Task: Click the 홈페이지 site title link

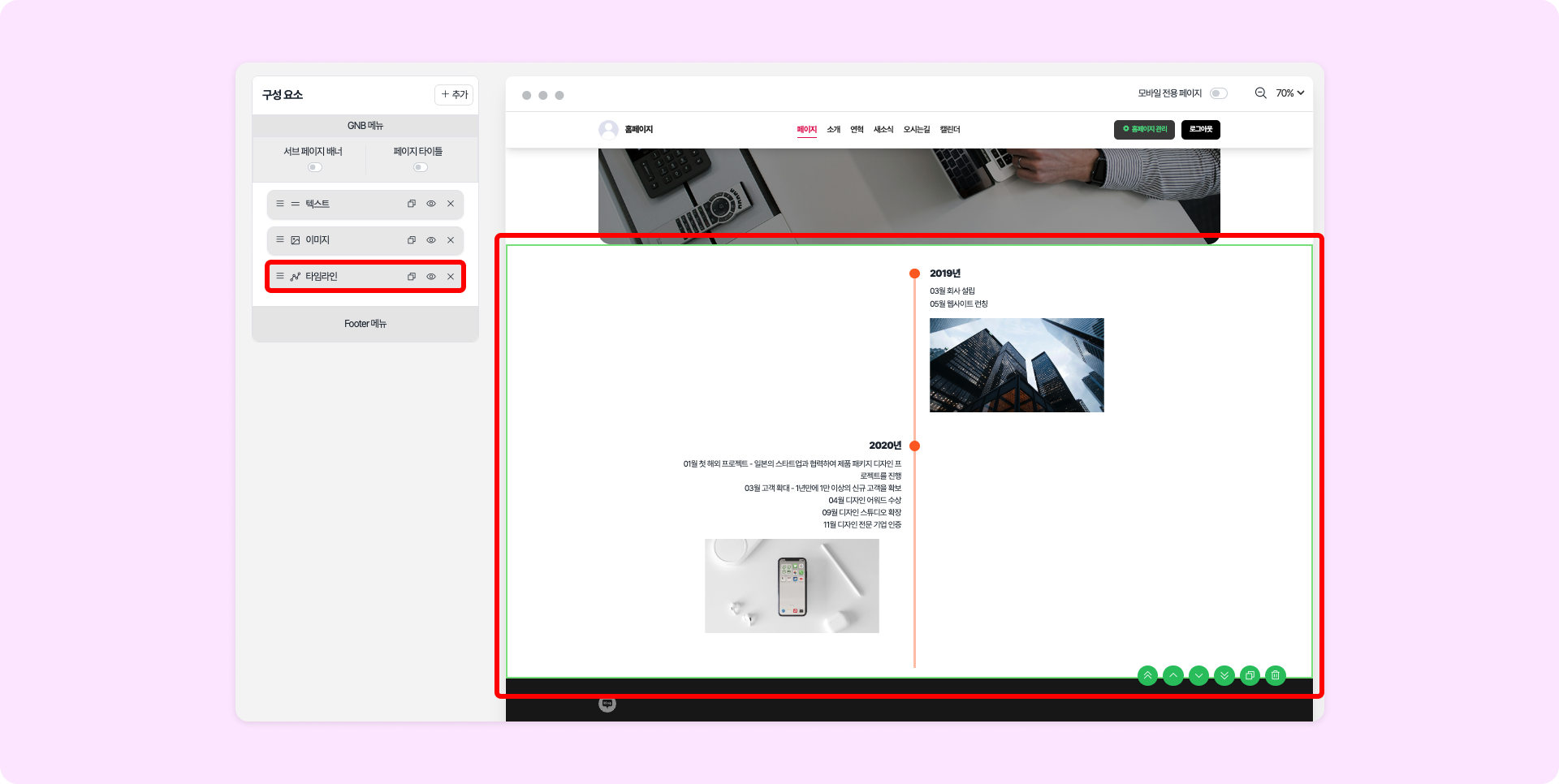Action: pyautogui.click(x=639, y=130)
